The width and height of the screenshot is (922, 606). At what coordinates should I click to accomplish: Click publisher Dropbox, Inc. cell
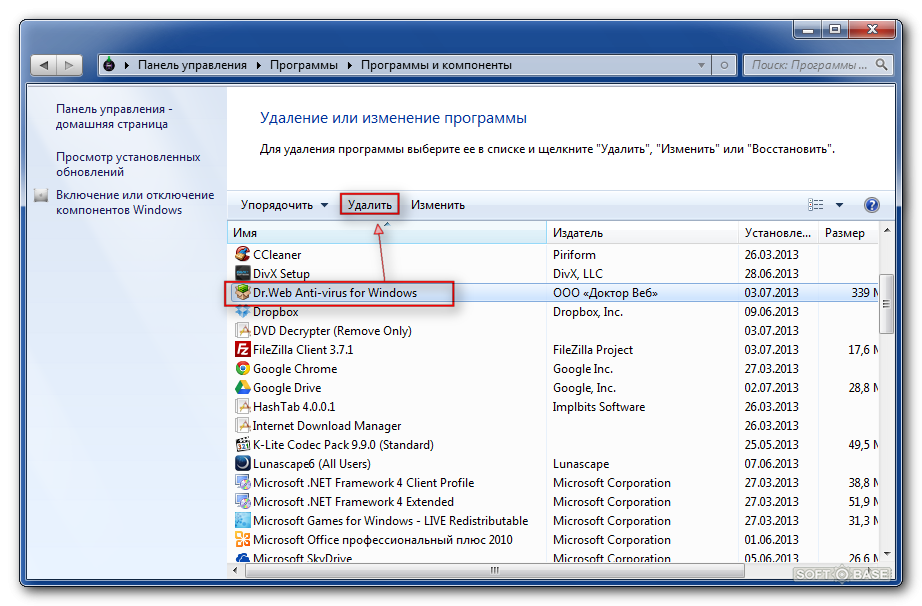point(587,312)
